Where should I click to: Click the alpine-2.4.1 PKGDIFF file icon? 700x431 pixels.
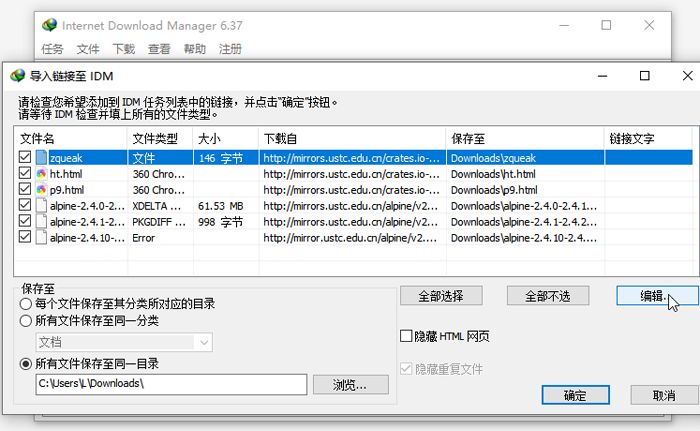click(42, 222)
